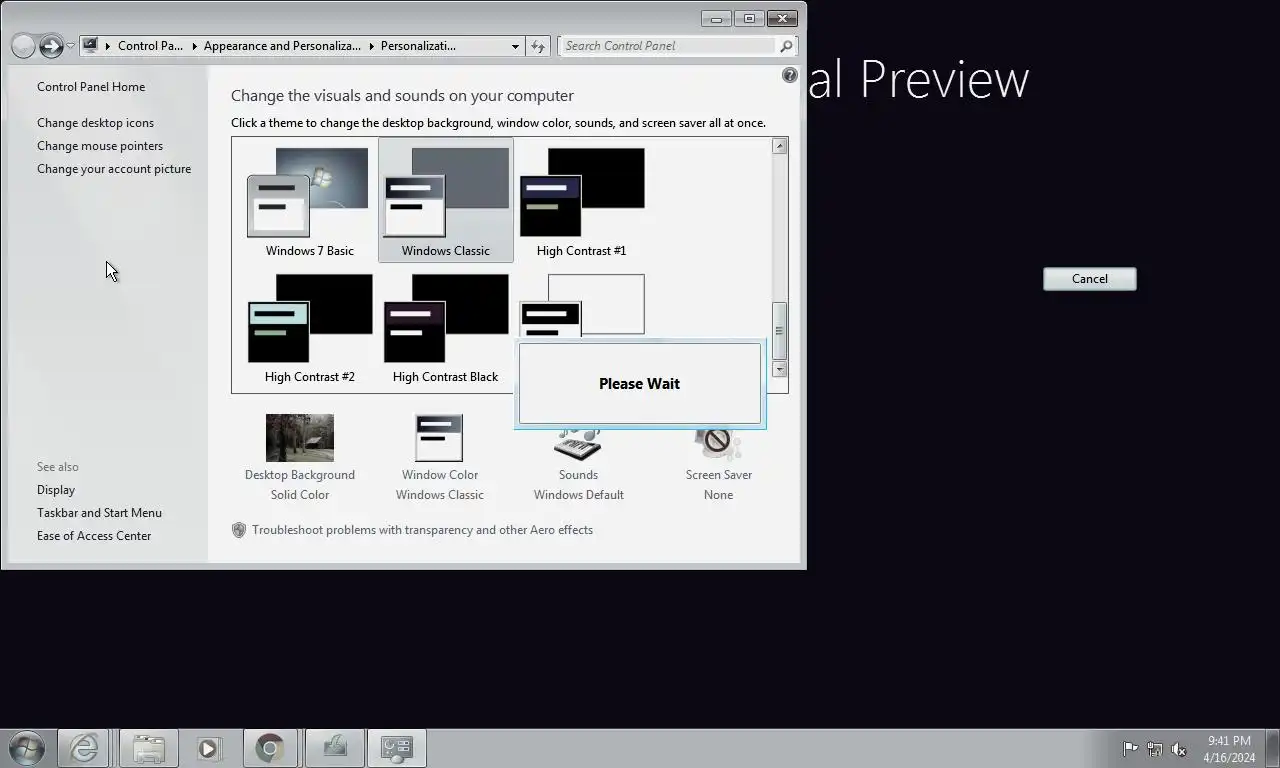The width and height of the screenshot is (1280, 768).
Task: Open the Control Panel taskbar button
Action: coord(397,747)
